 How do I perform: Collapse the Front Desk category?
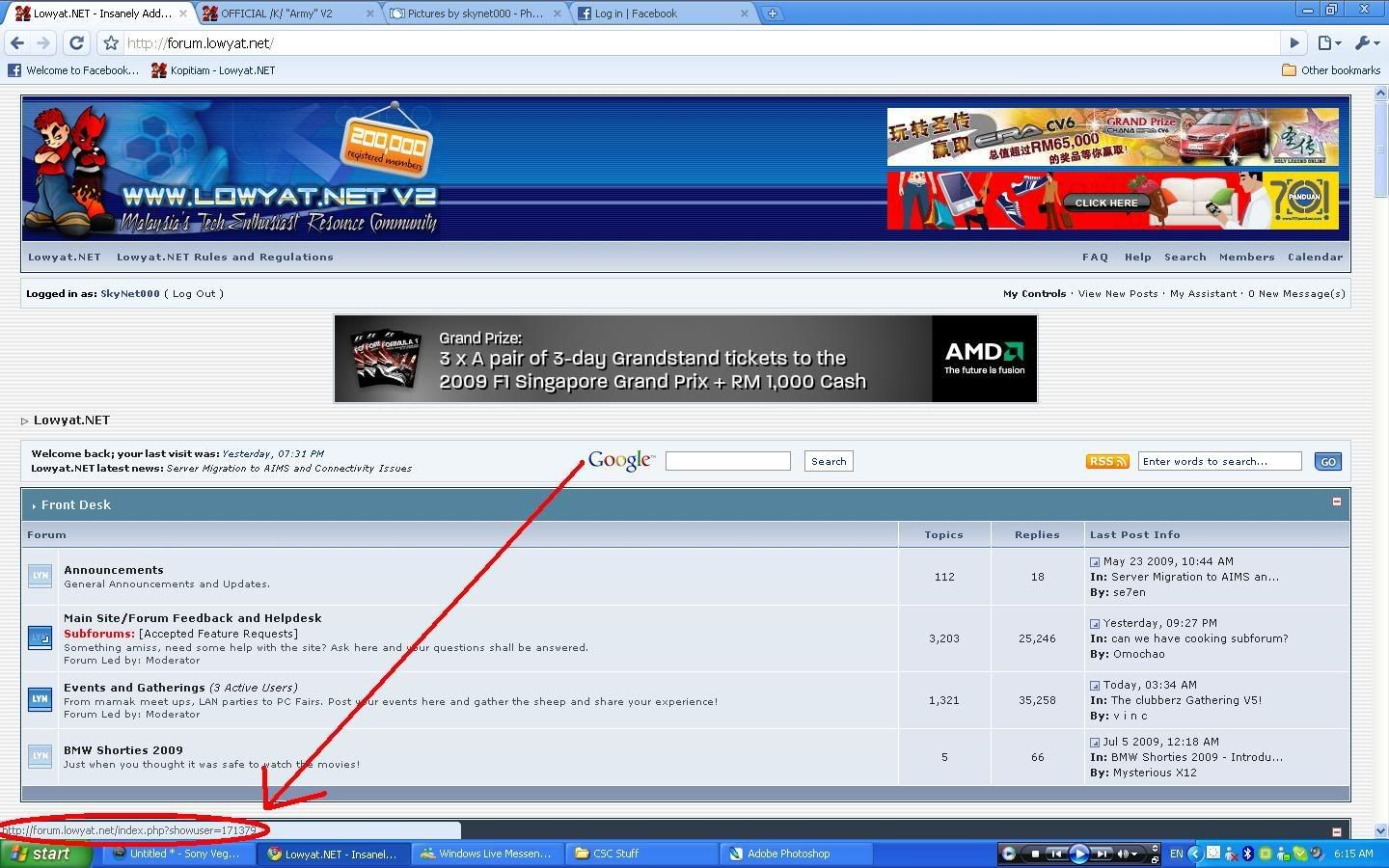(1336, 502)
